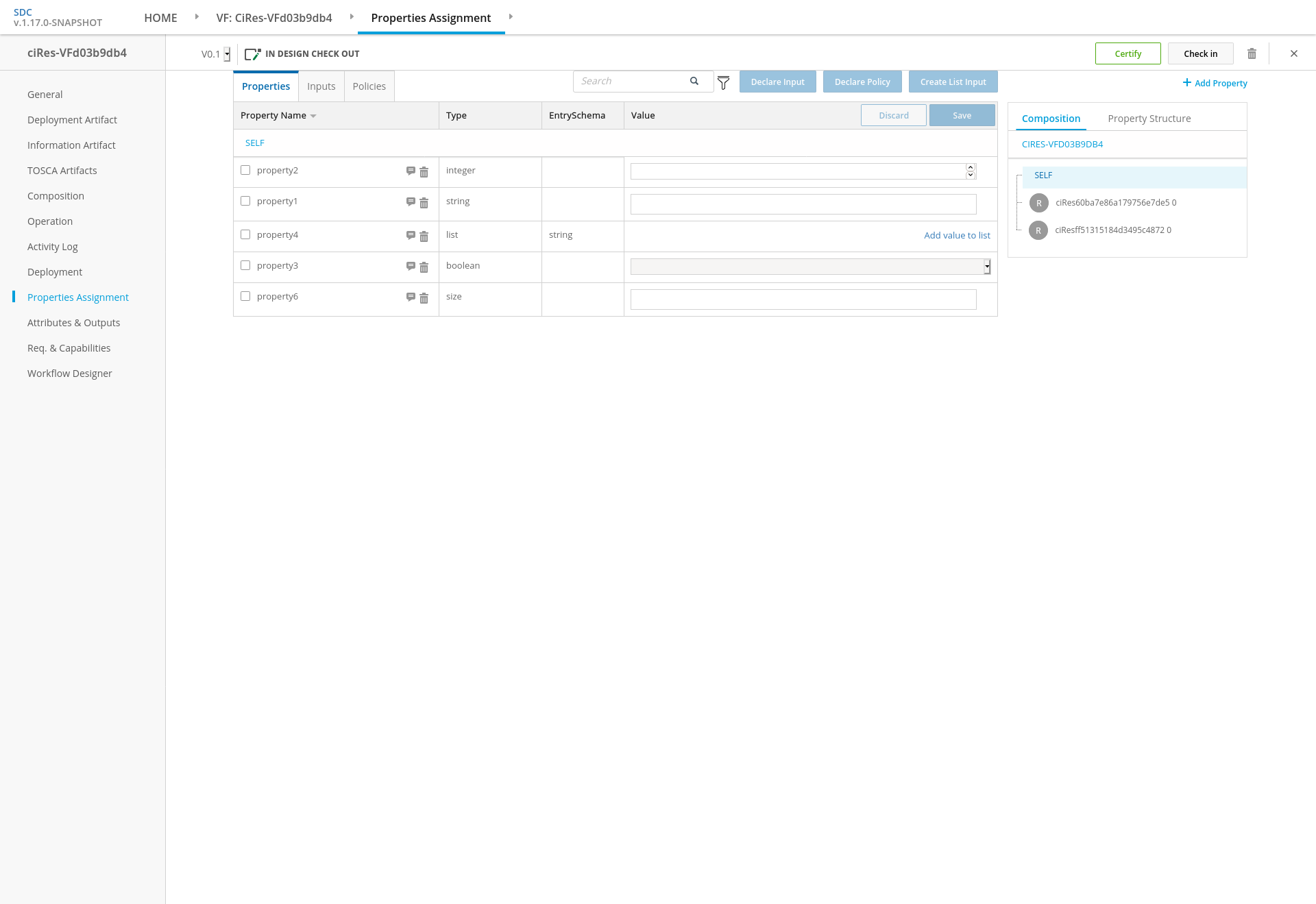Image resolution: width=1316 pixels, height=904 pixels.
Task: Click the R icon for ciResff51315184d3495c4872
Action: tap(1038, 230)
